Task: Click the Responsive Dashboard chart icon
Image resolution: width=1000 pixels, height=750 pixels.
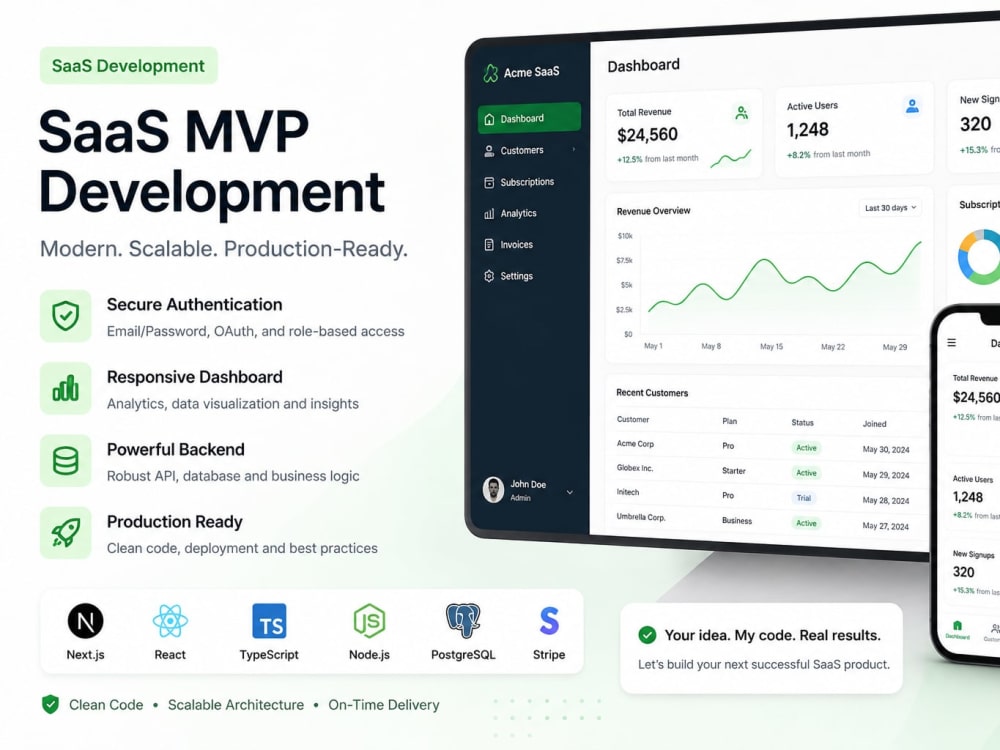Action: (66, 388)
